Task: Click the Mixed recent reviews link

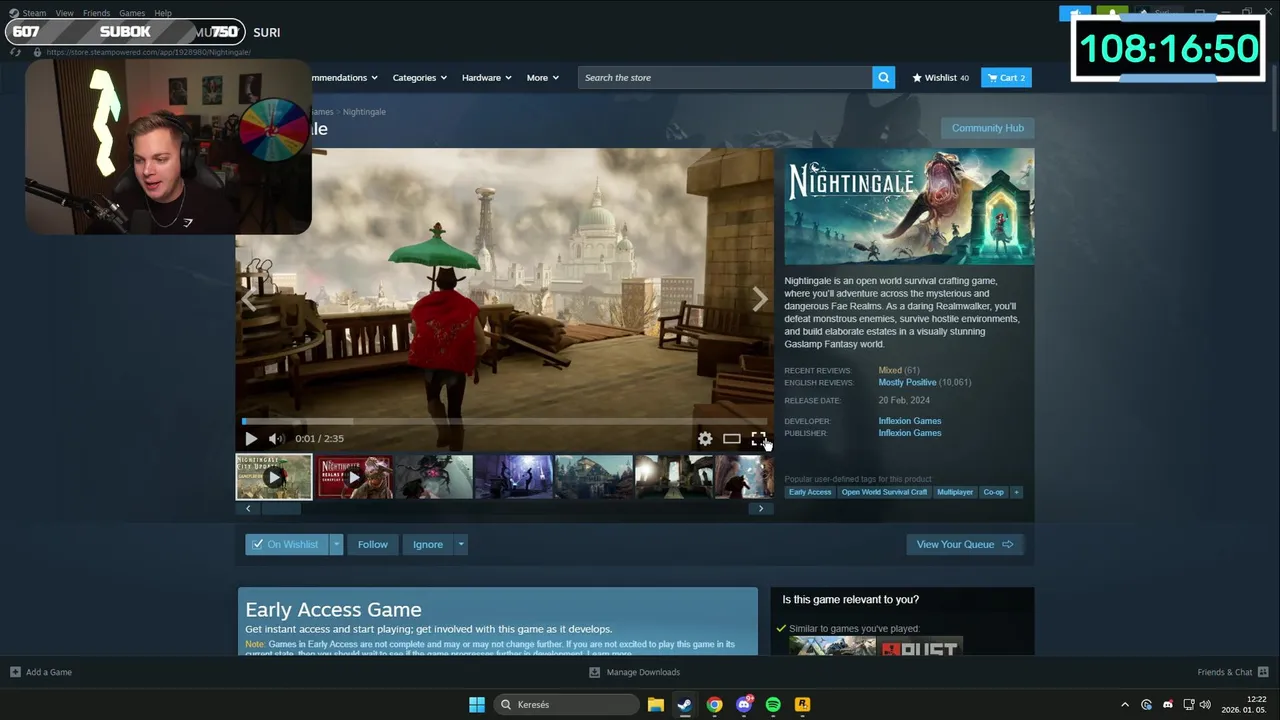Action: coord(890,370)
